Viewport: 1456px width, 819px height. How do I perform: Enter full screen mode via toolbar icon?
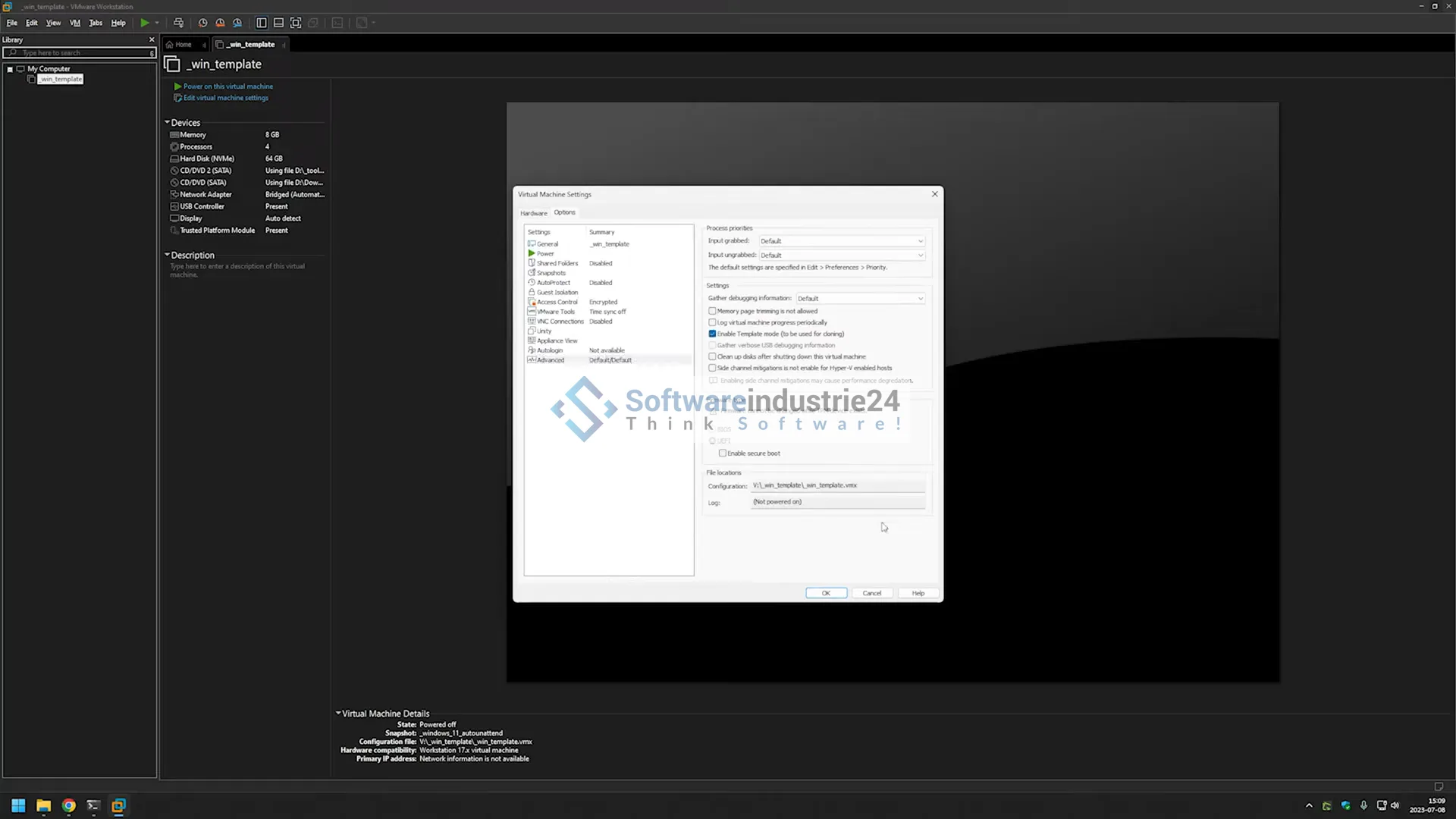(x=296, y=23)
